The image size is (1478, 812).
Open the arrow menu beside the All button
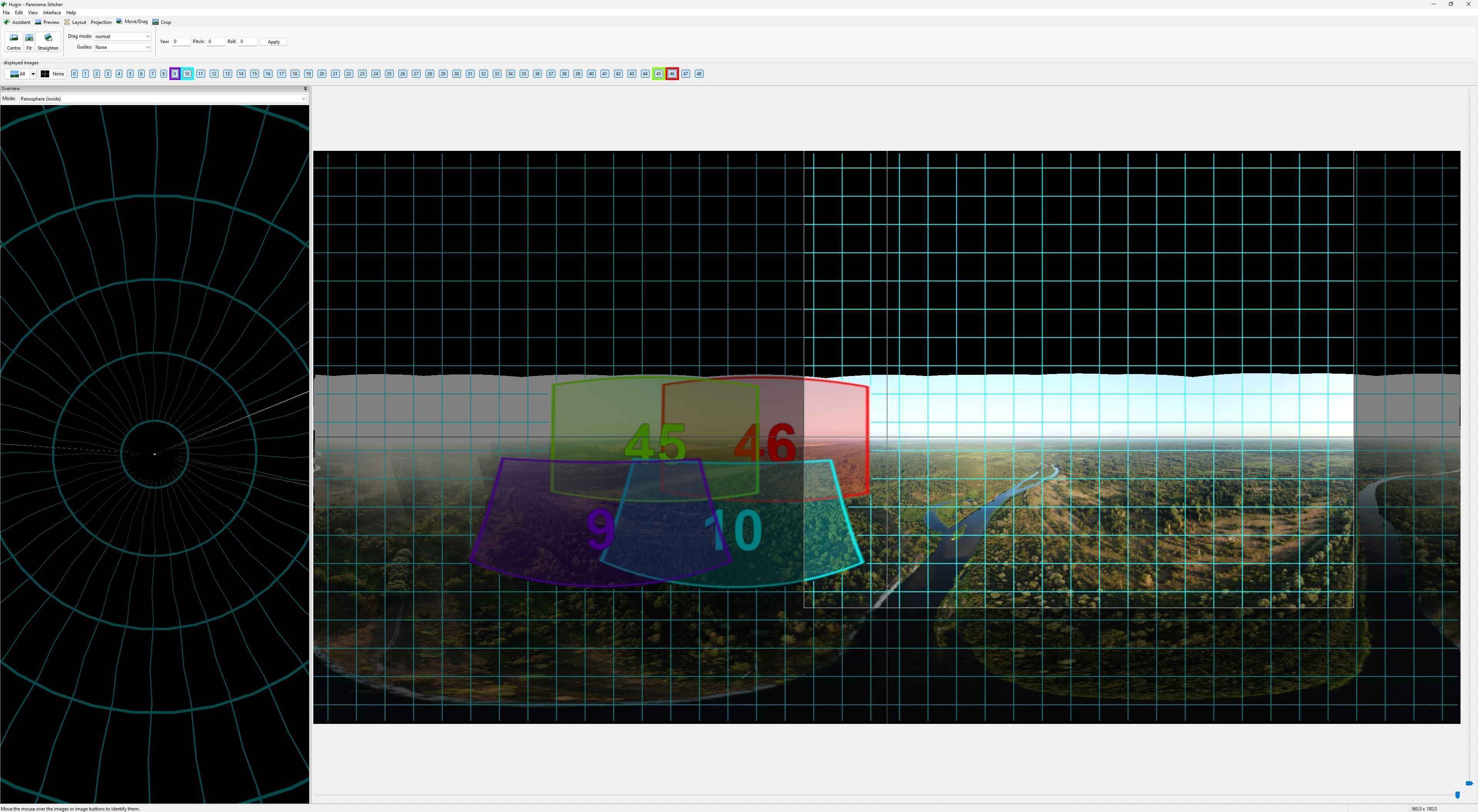(x=33, y=74)
